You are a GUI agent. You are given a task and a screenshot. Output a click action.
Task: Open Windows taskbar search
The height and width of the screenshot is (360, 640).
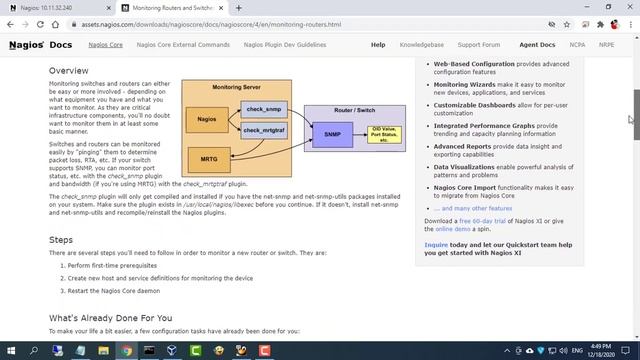point(34,351)
